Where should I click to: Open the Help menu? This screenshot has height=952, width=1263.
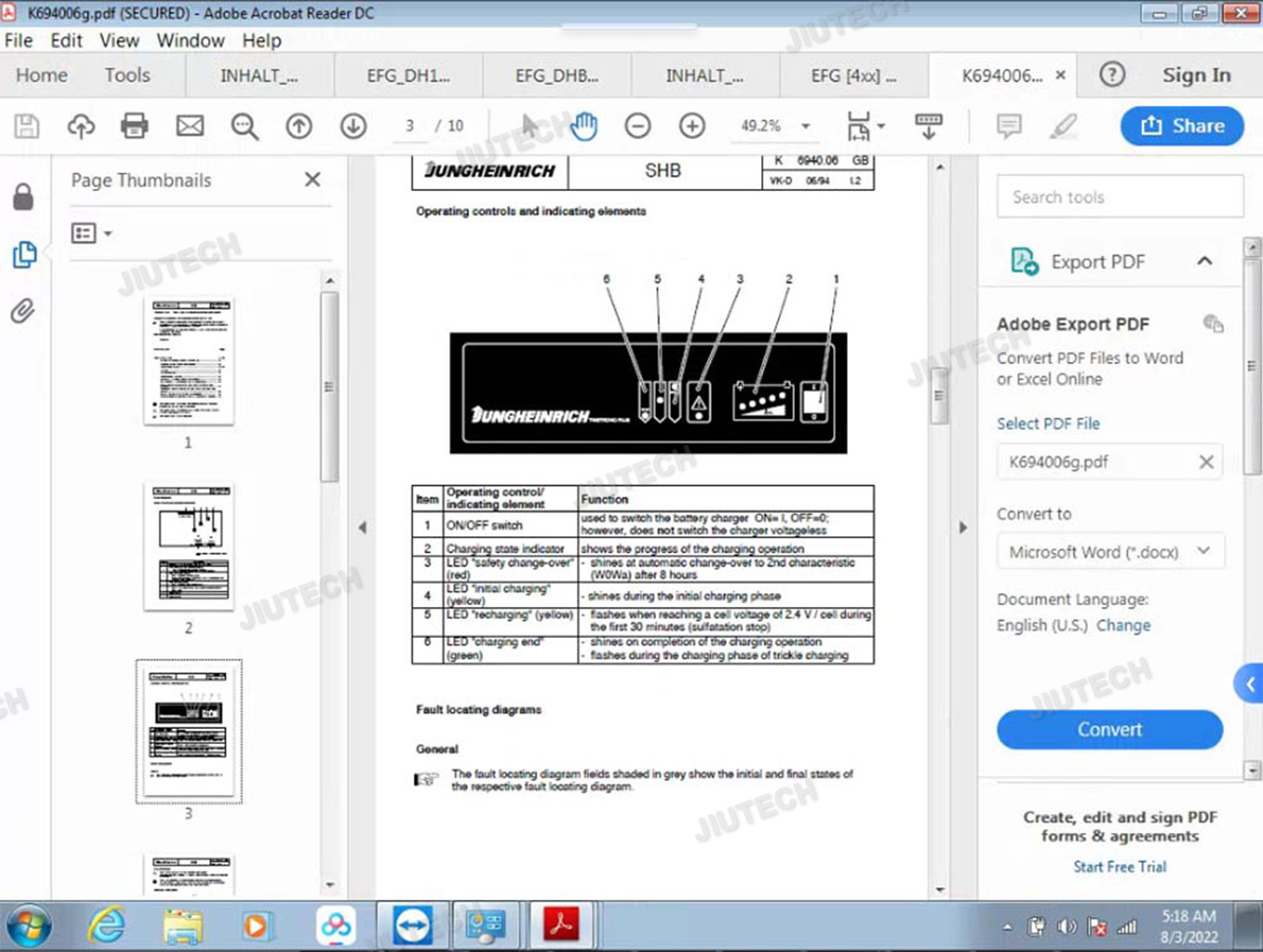click(262, 40)
